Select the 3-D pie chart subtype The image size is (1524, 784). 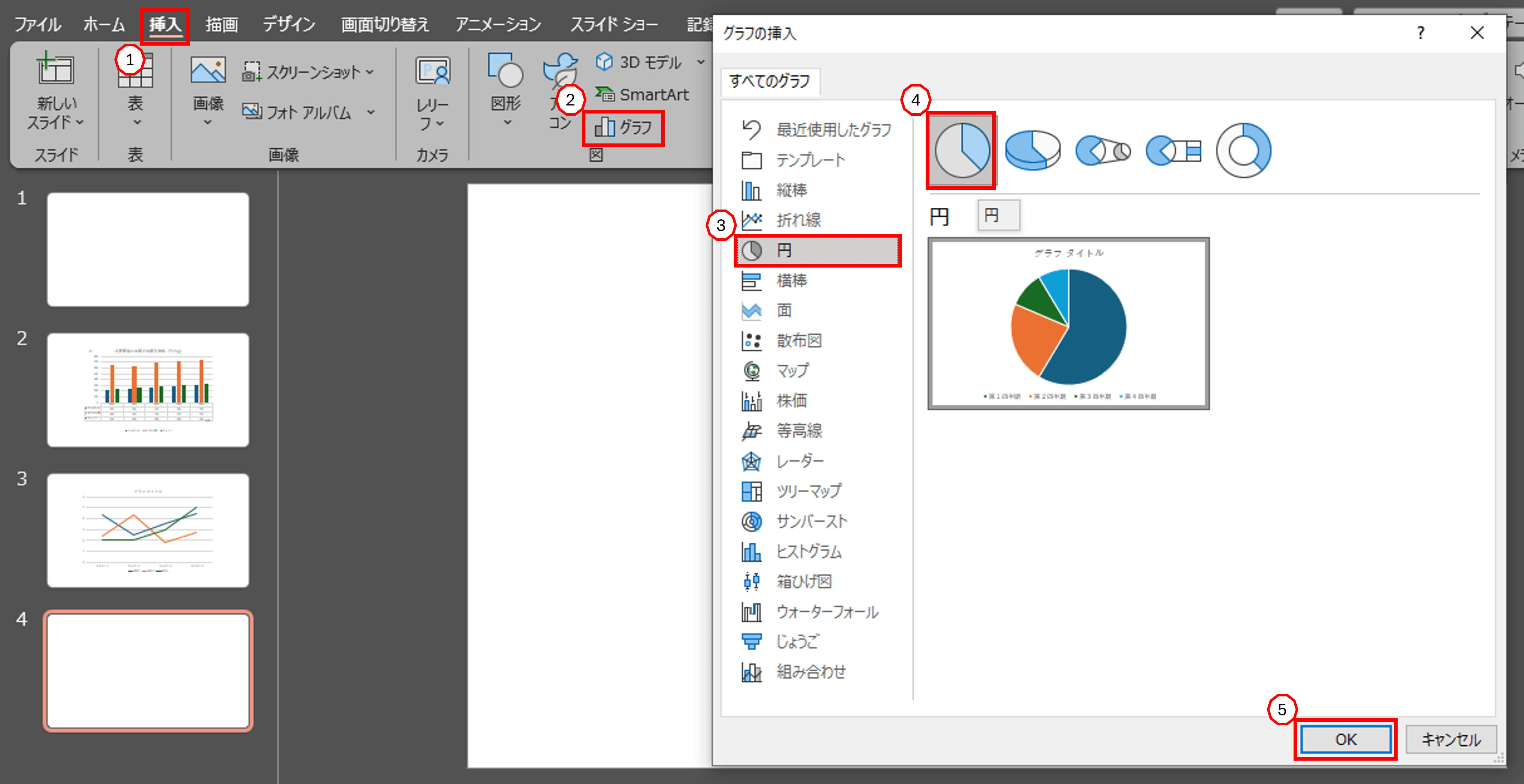(x=1032, y=150)
